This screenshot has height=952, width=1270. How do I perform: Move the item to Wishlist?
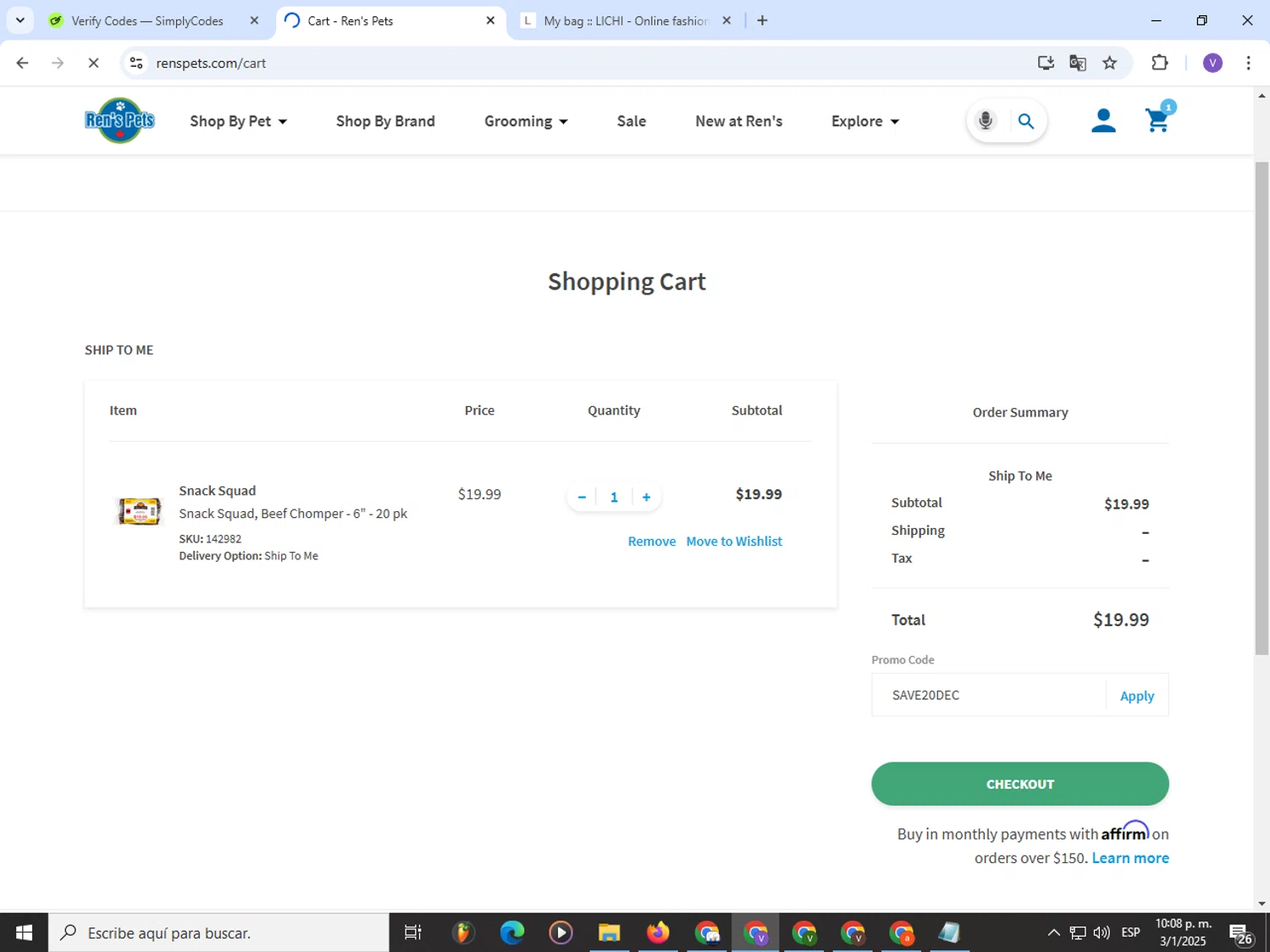click(734, 542)
